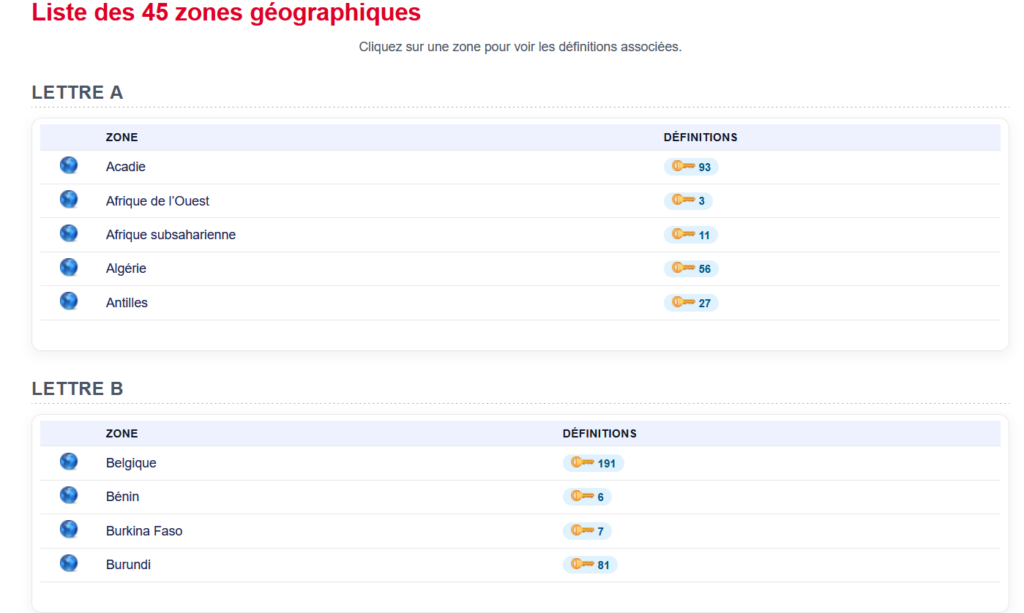Click the 11 definitions badge
Viewport: 1024px width, 613px height.
point(691,234)
